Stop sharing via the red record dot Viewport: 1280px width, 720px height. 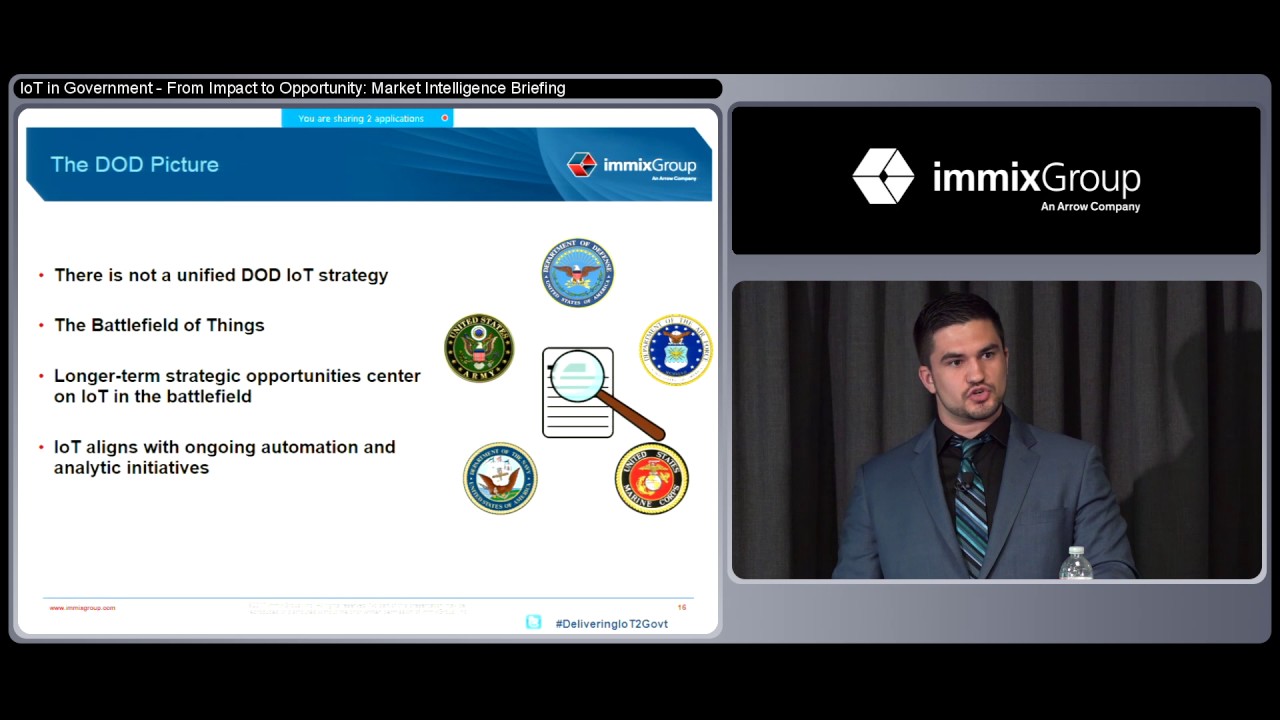pos(445,118)
